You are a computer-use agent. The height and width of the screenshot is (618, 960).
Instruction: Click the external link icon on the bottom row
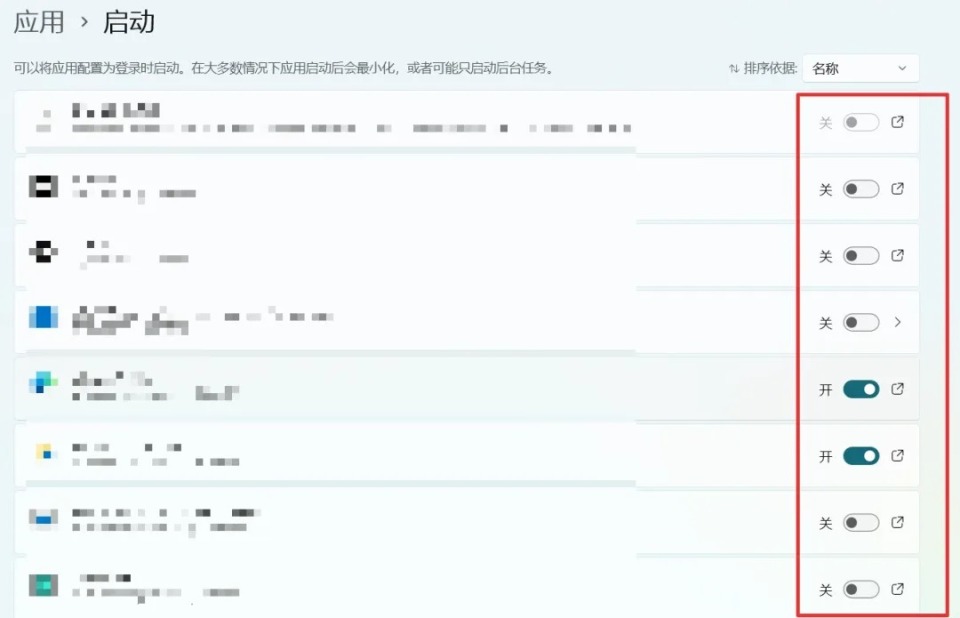(x=896, y=589)
